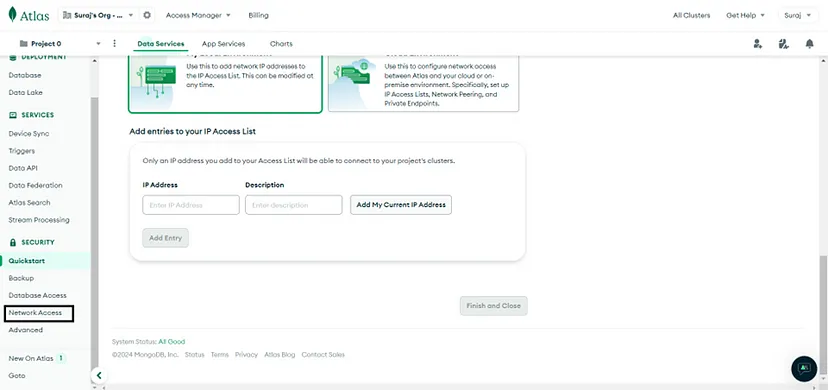Click the Security lock icon
The image size is (828, 390).
coord(13,242)
